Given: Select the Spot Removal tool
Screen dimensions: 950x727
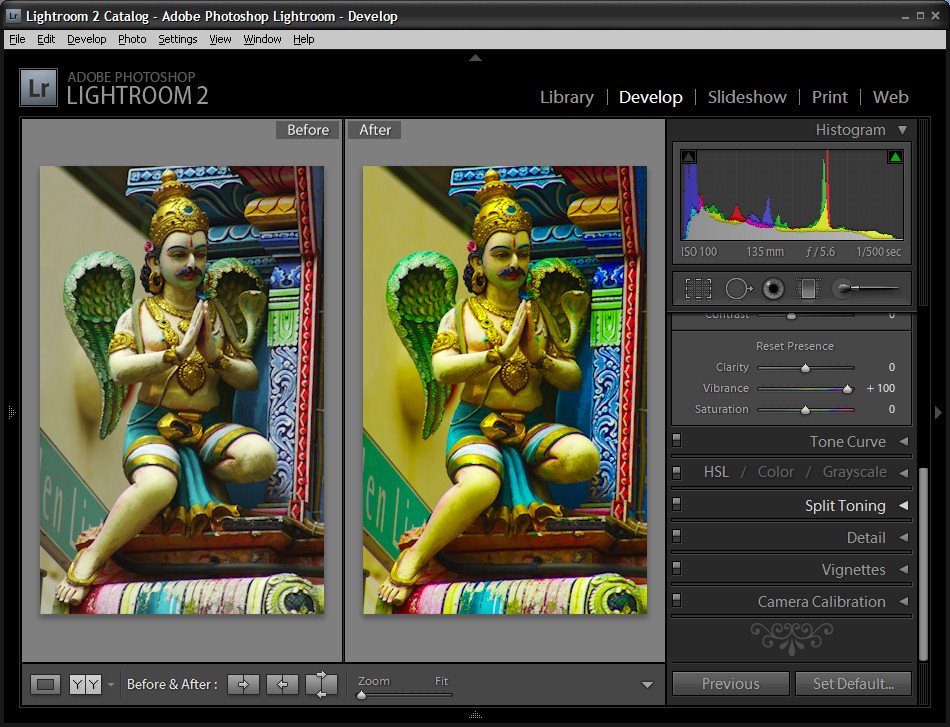Looking at the screenshot, I should click(738, 289).
